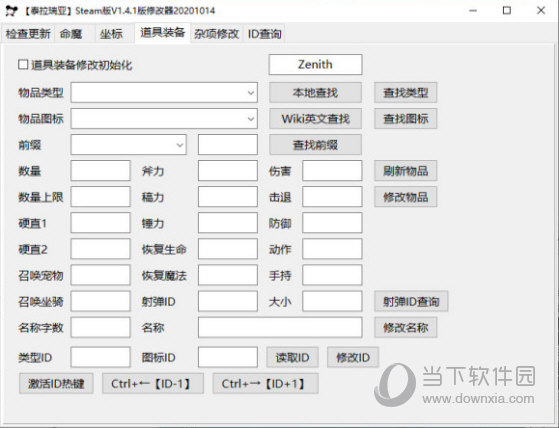Click the 查找类型 button
The width and height of the screenshot is (559, 428).
[405, 93]
